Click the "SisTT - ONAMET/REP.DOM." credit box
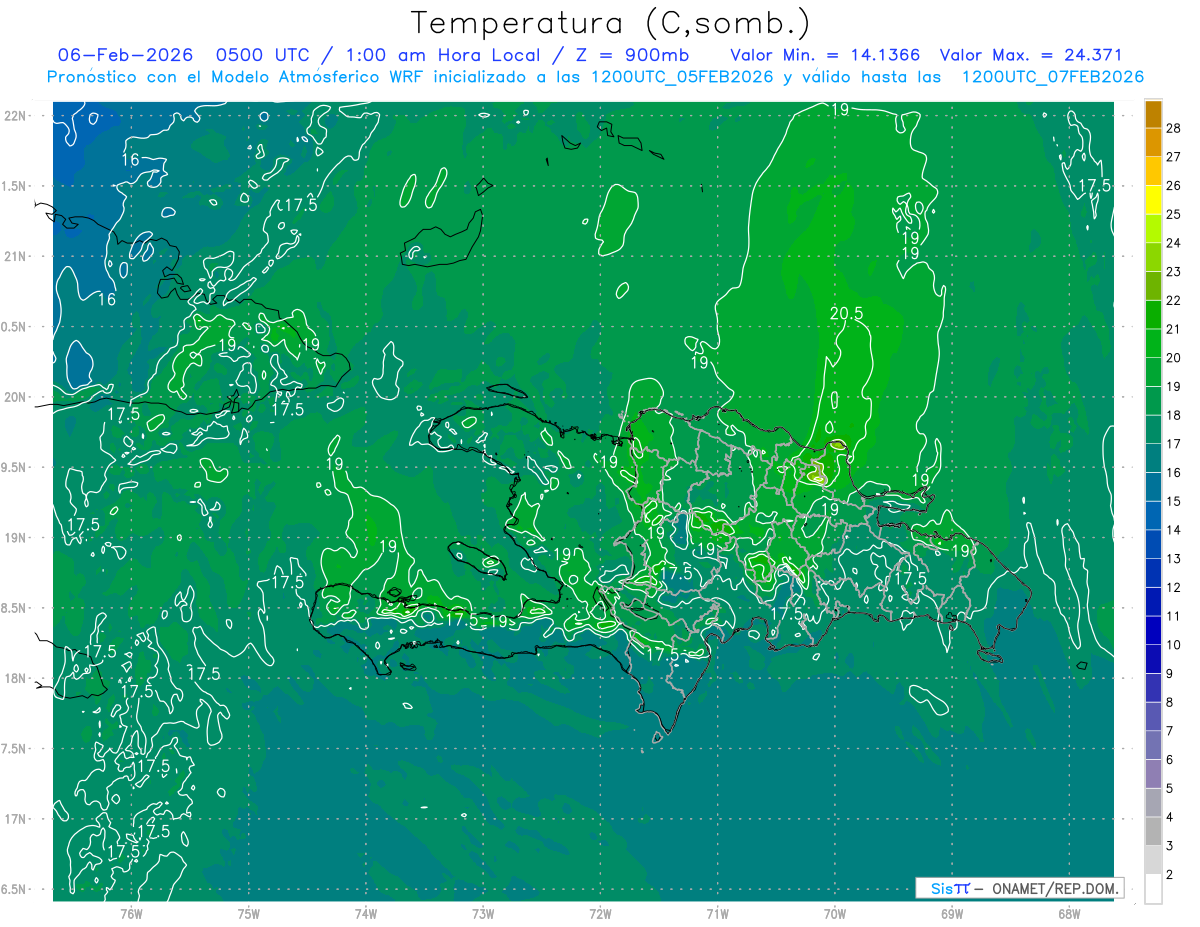The image size is (1200, 927). (1020, 888)
